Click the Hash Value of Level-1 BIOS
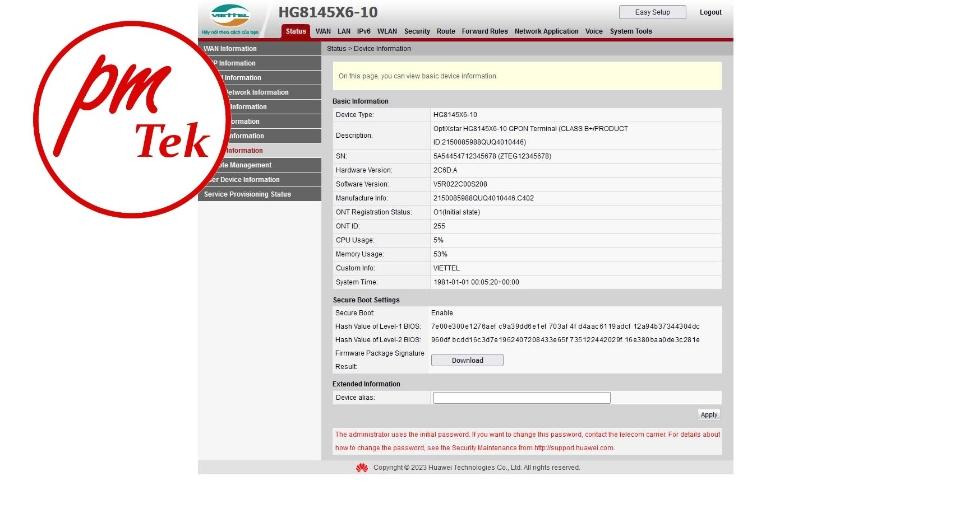 point(565,326)
